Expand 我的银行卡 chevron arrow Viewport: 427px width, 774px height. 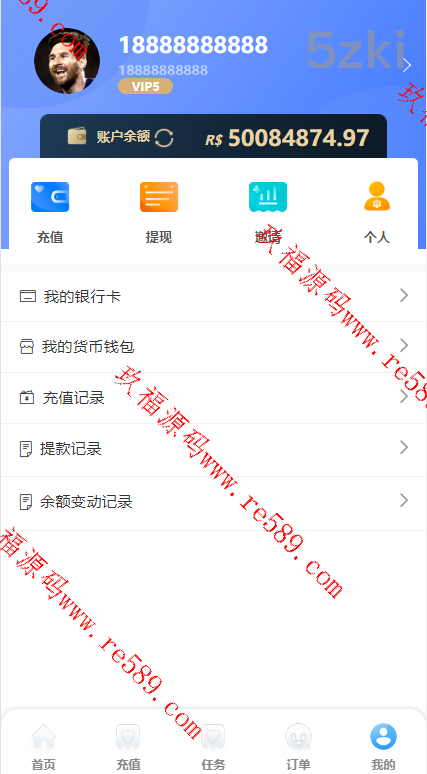[x=404, y=296]
